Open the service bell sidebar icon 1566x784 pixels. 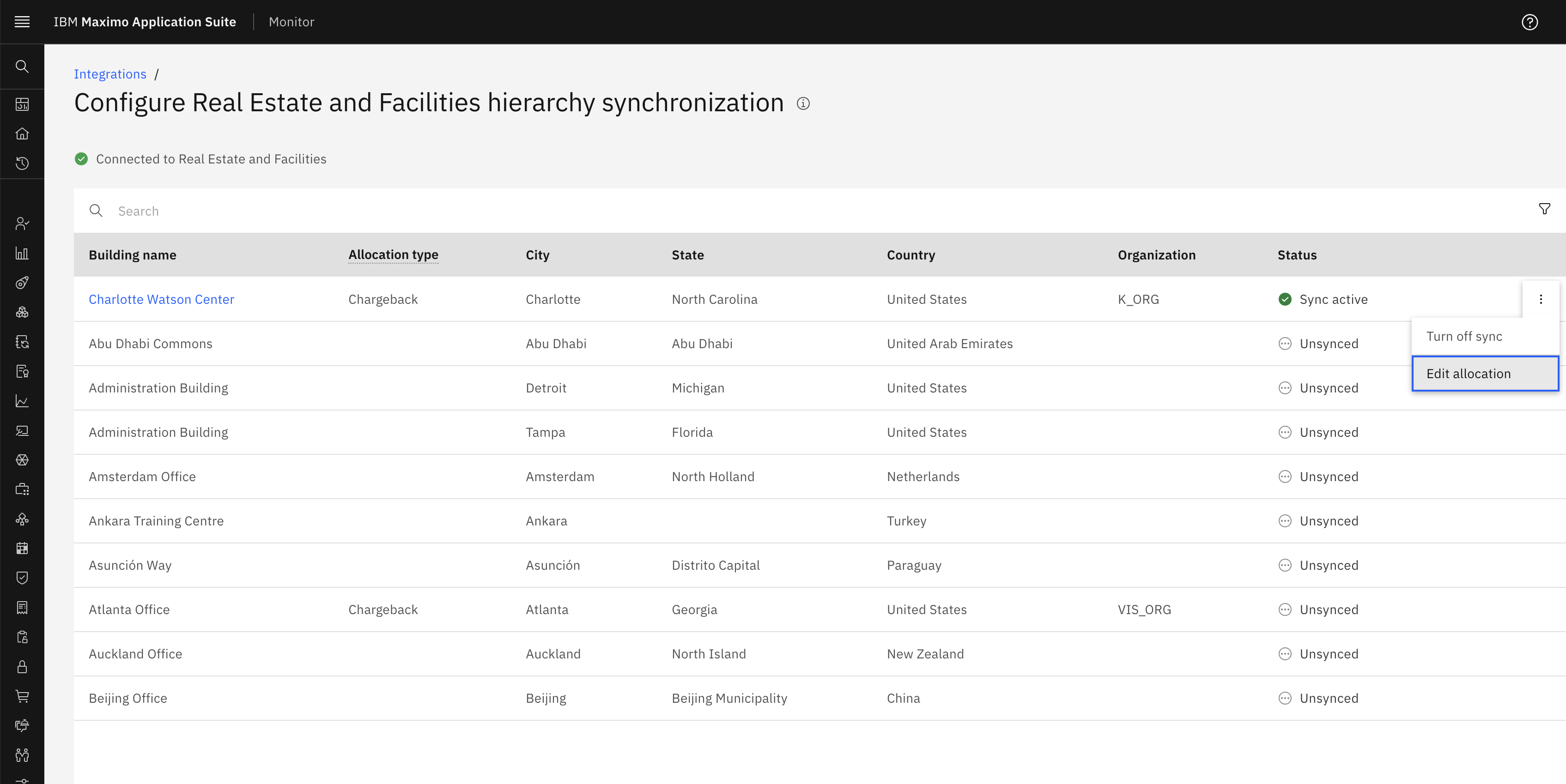(22, 726)
